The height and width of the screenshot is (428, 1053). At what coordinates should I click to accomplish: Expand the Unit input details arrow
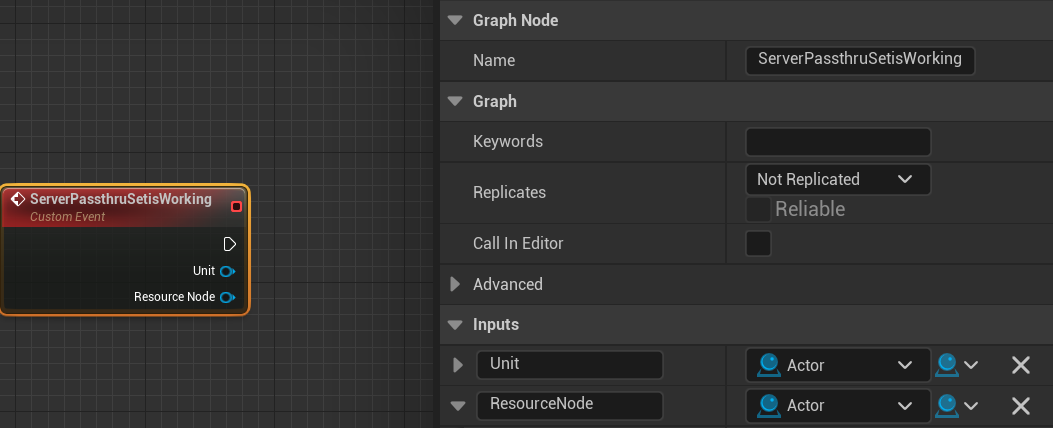click(x=459, y=365)
